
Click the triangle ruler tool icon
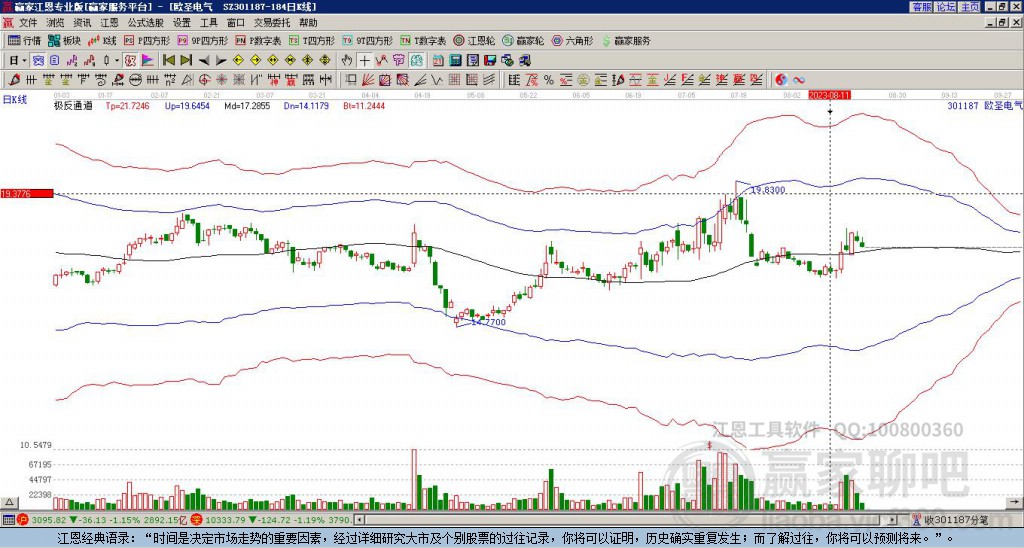click(x=187, y=80)
